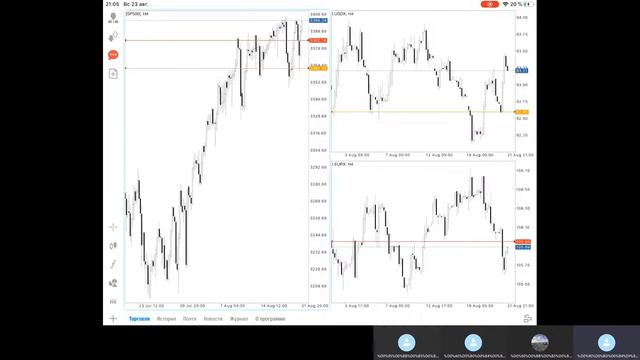
Task: Tap the new order document-plus icon
Action: pyautogui.click(x=113, y=73)
